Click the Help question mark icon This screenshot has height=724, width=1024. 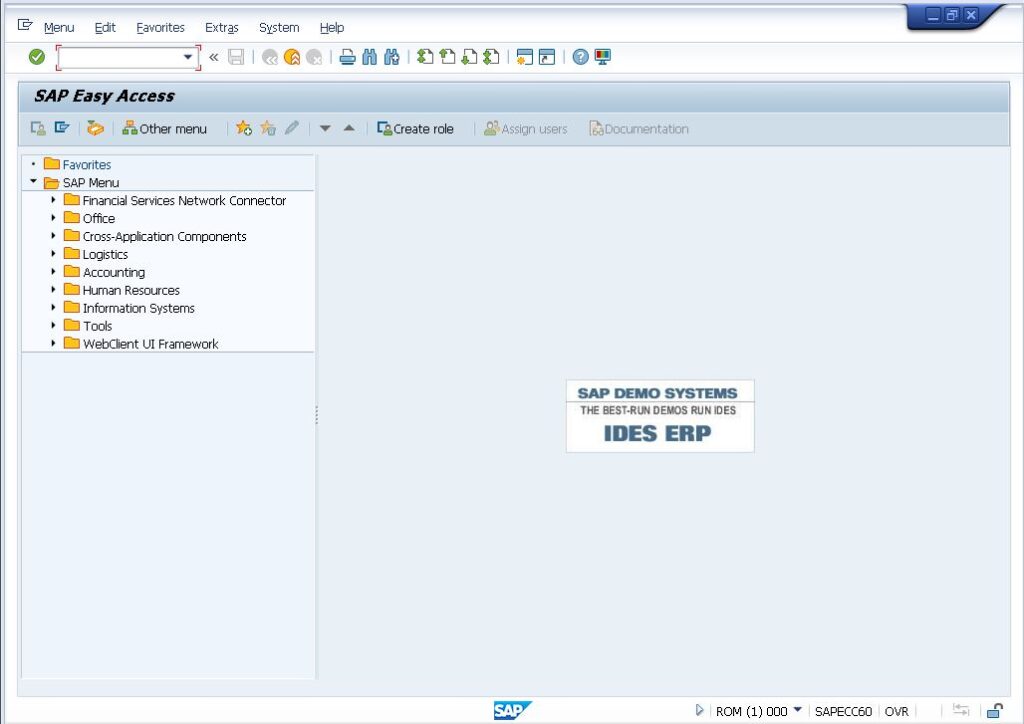(x=579, y=57)
